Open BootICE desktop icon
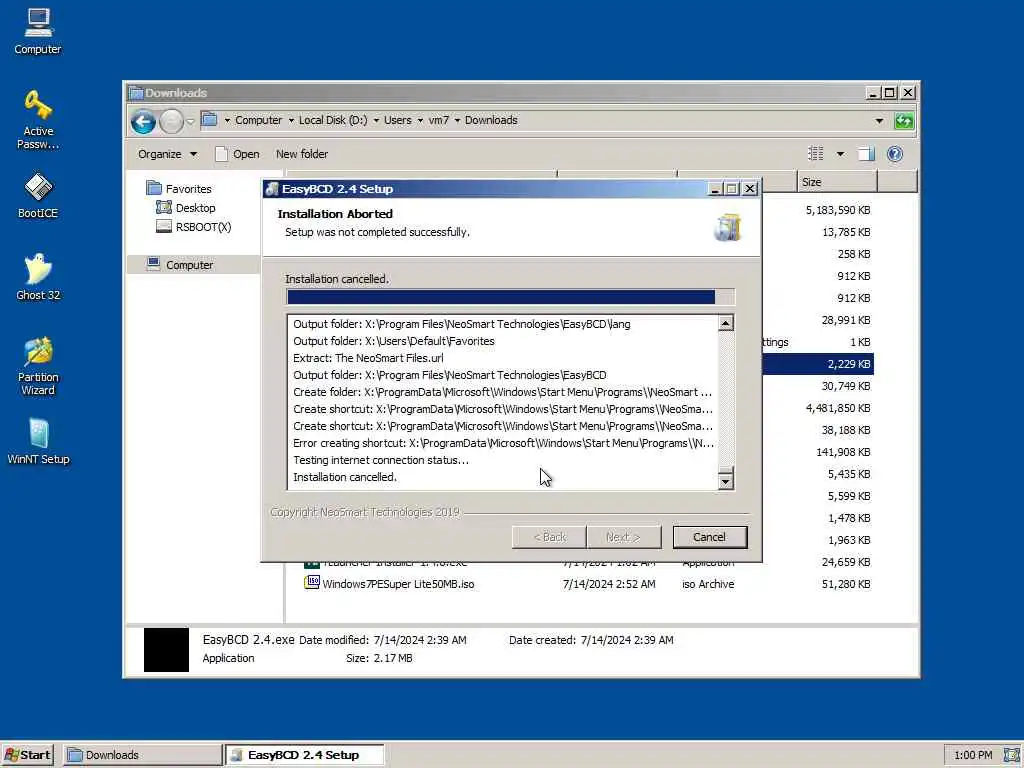This screenshot has width=1024, height=768. point(38,195)
